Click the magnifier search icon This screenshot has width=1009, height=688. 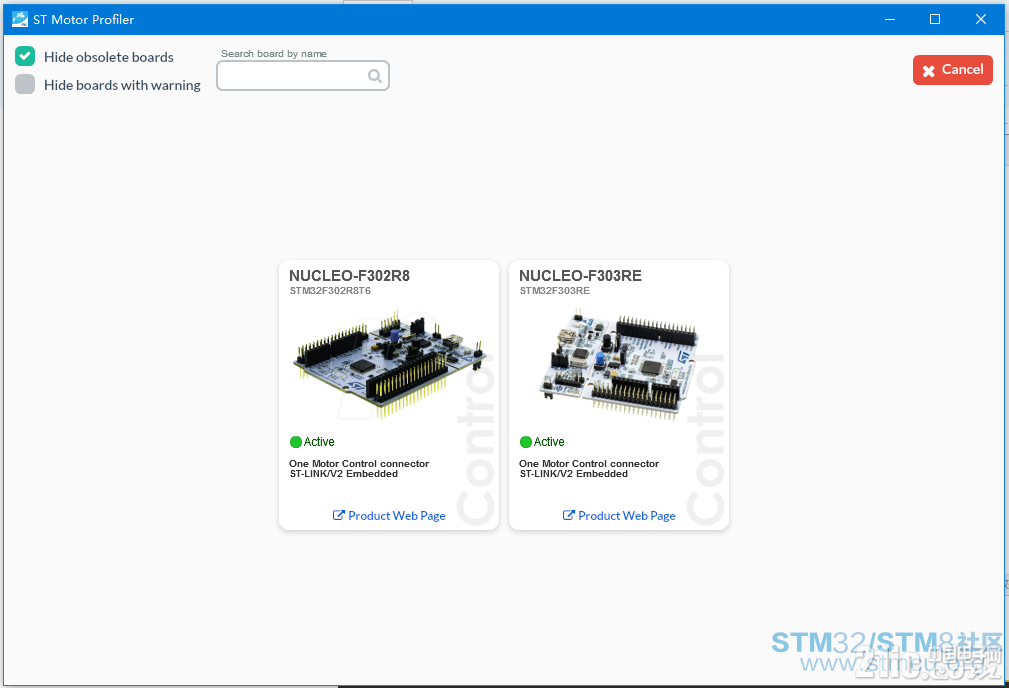(x=375, y=77)
